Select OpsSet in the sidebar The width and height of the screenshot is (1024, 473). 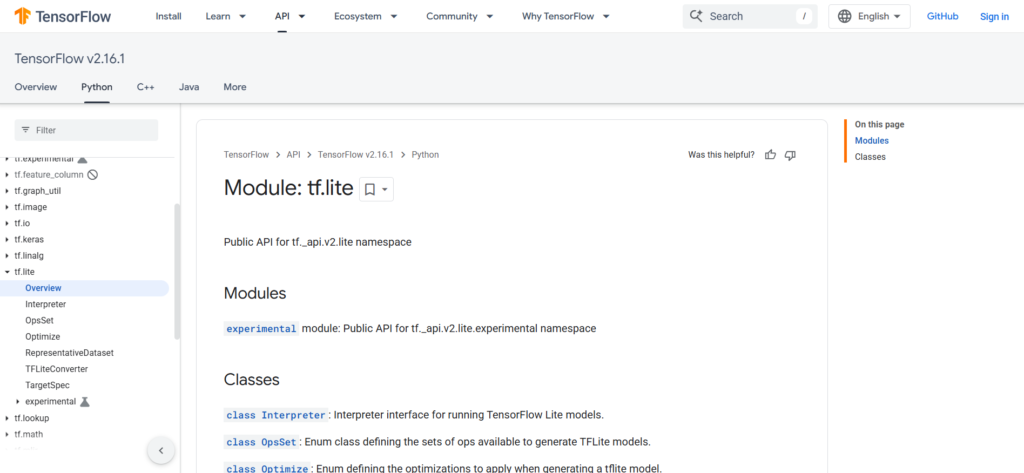[39, 320]
